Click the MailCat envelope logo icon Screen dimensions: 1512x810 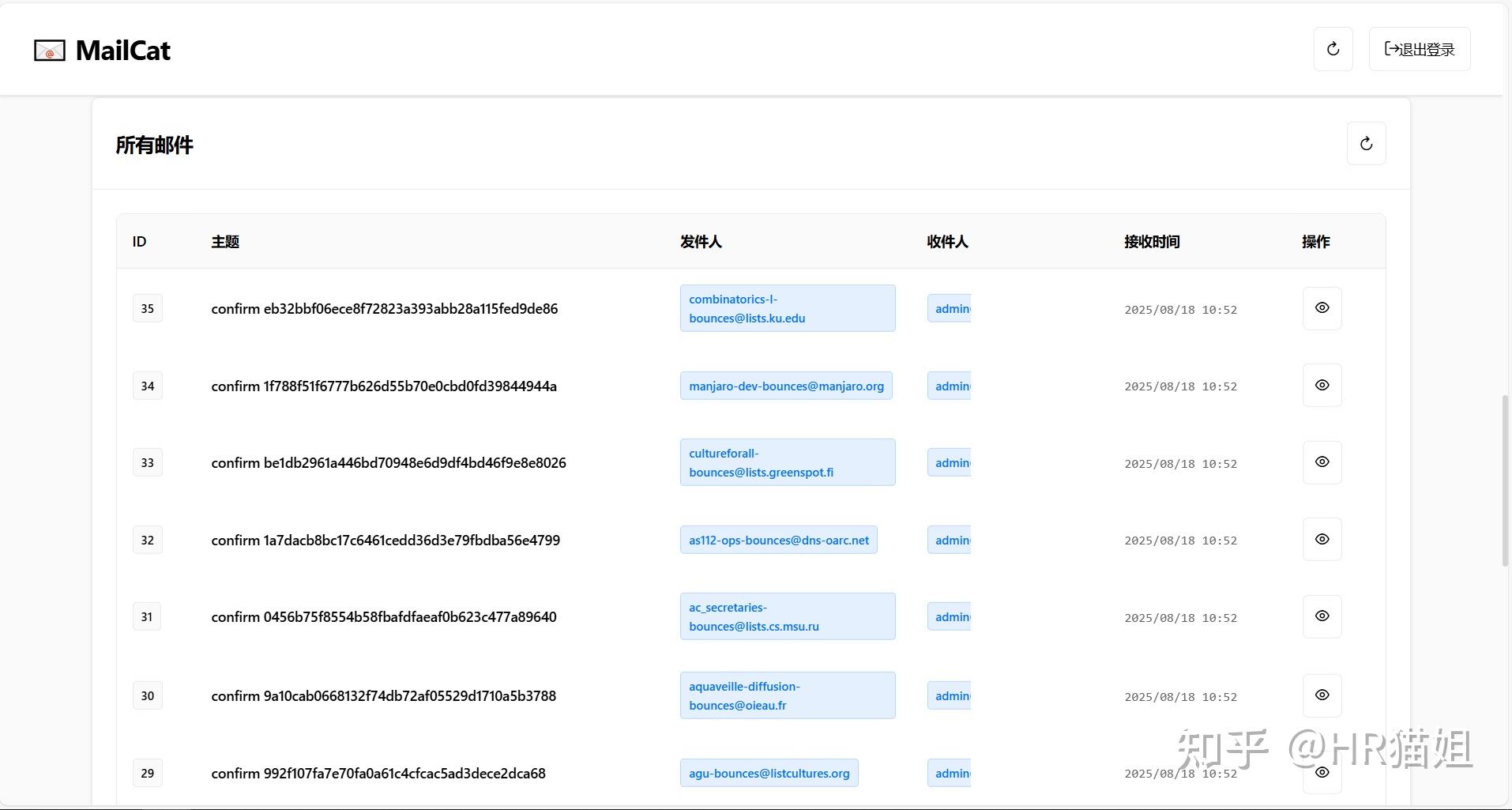click(50, 51)
